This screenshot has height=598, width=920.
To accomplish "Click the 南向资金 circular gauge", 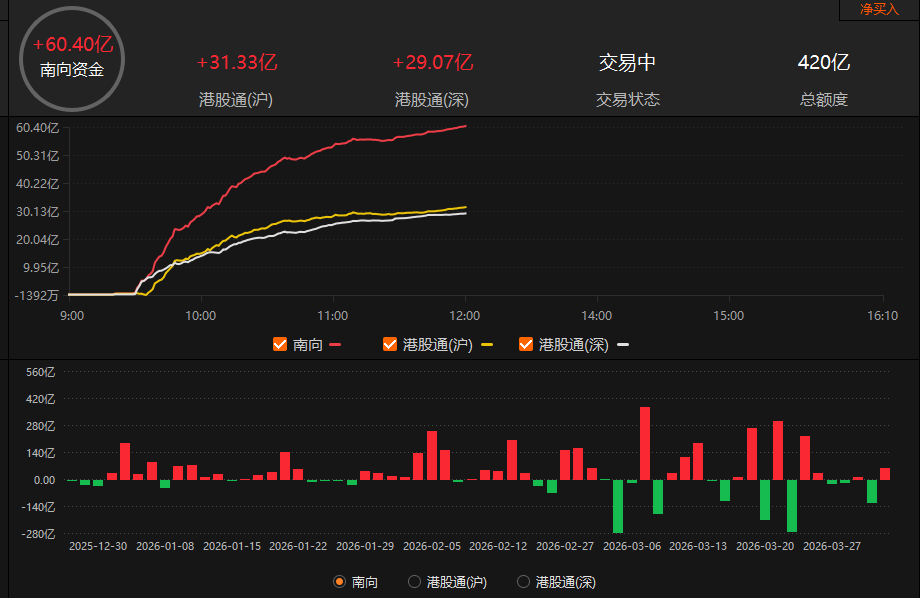I will click(x=71, y=58).
